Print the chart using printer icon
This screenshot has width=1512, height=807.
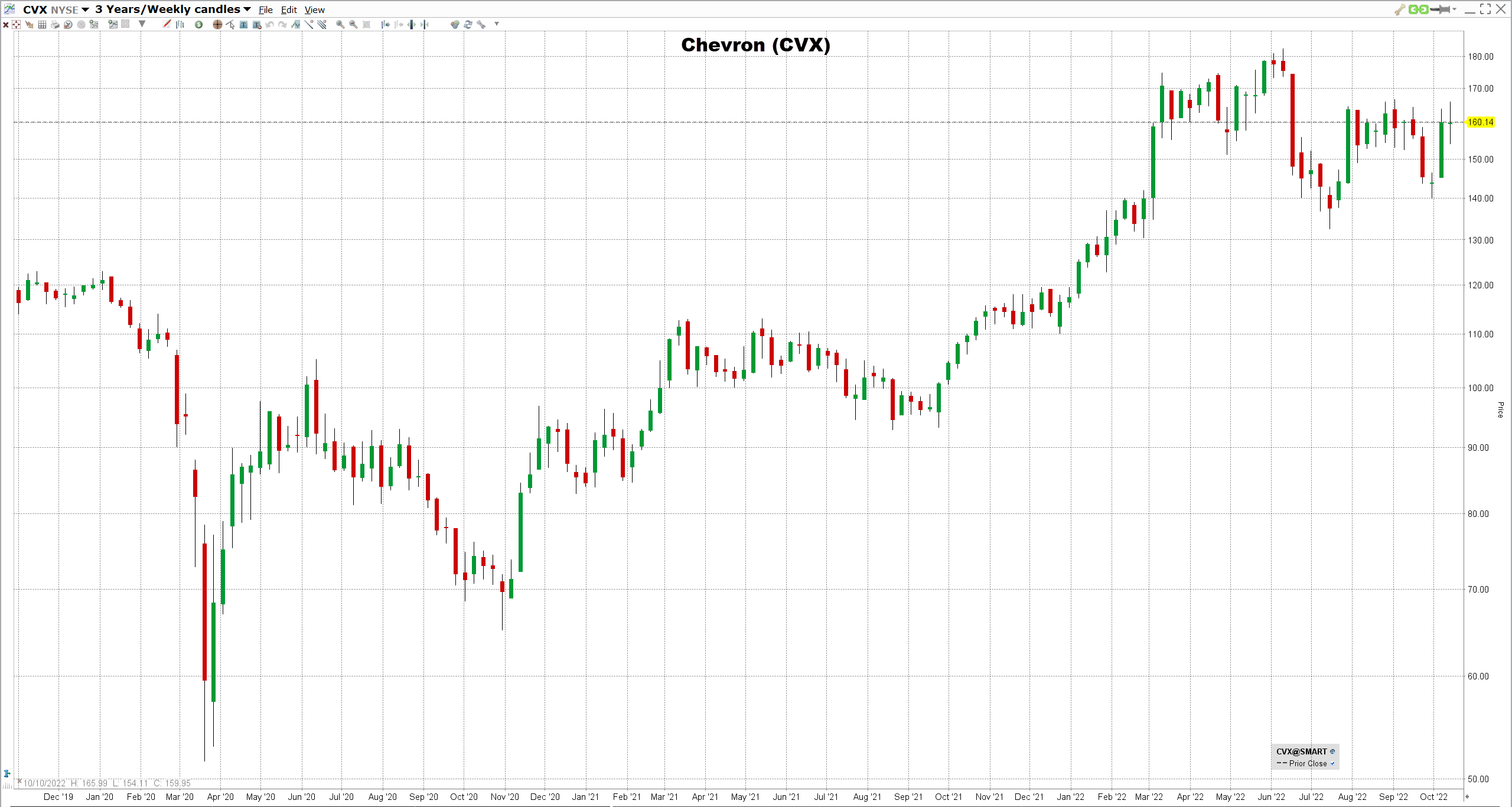(55, 25)
